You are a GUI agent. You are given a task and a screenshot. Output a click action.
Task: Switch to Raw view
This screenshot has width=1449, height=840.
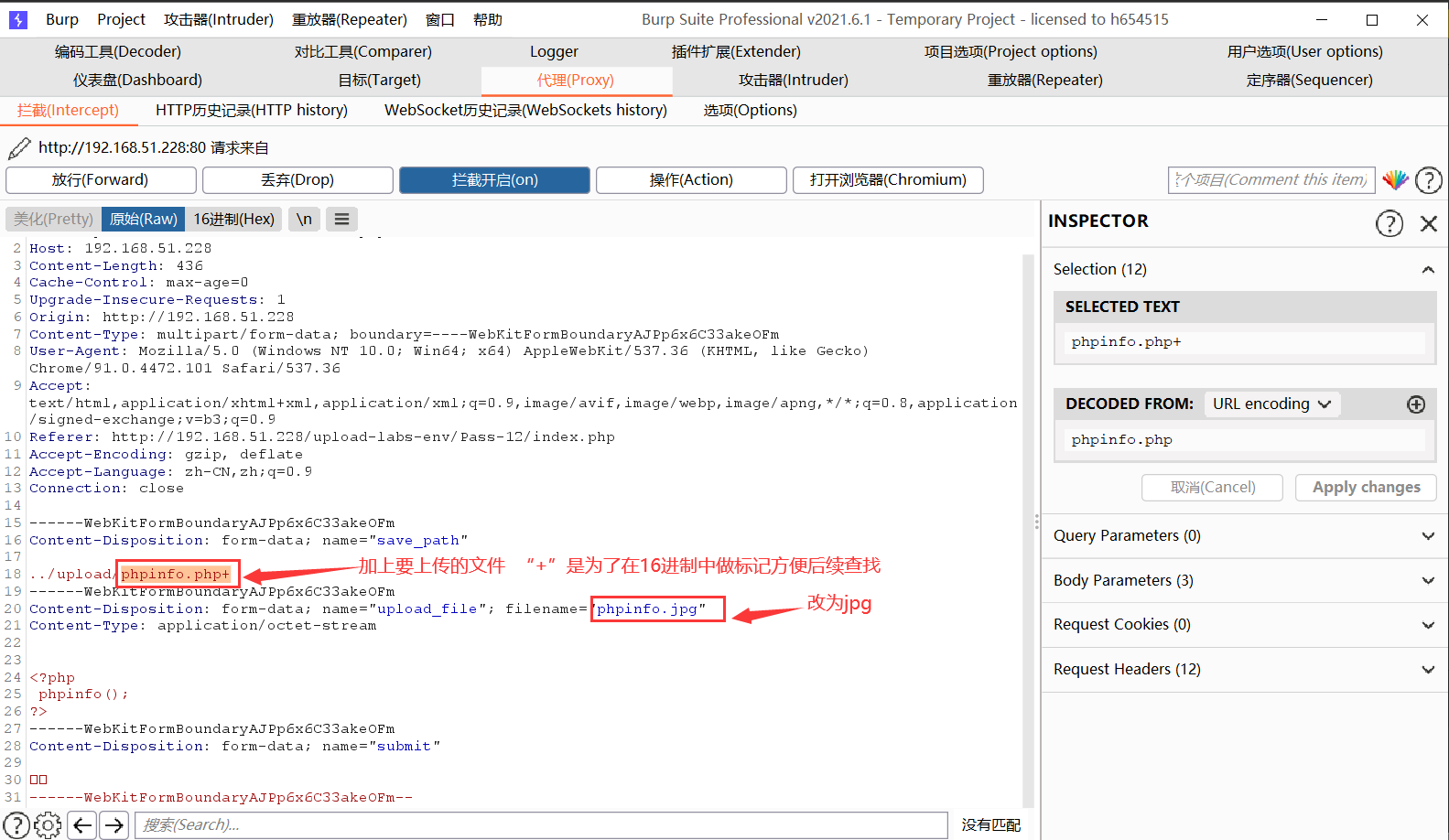(144, 219)
